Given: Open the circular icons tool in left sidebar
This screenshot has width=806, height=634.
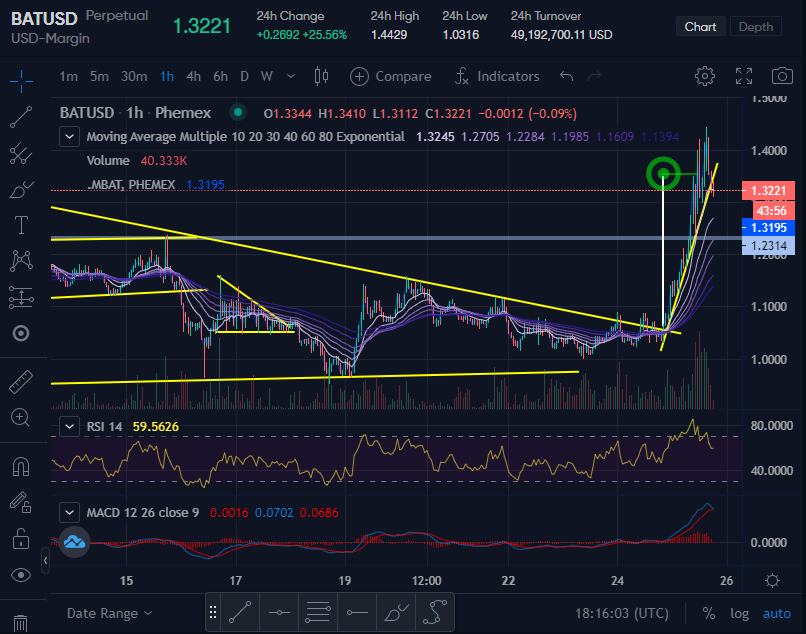Looking at the screenshot, I should pyautogui.click(x=21, y=334).
